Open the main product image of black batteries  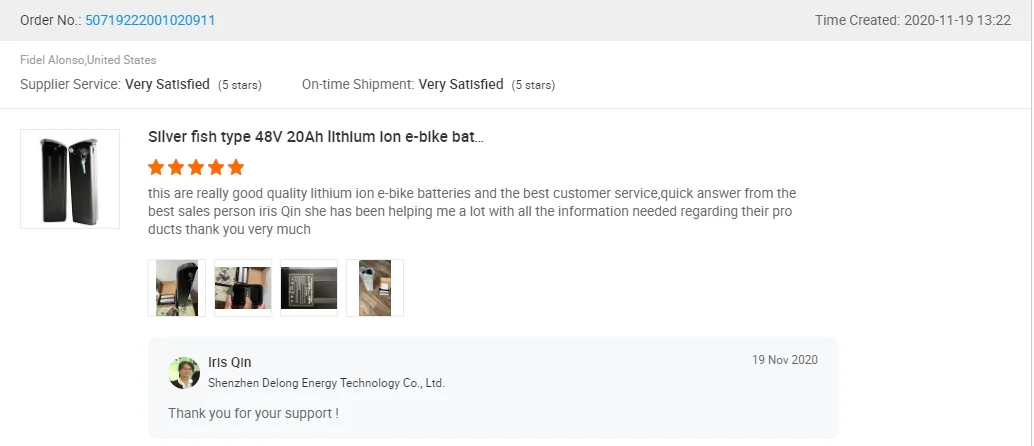70,179
